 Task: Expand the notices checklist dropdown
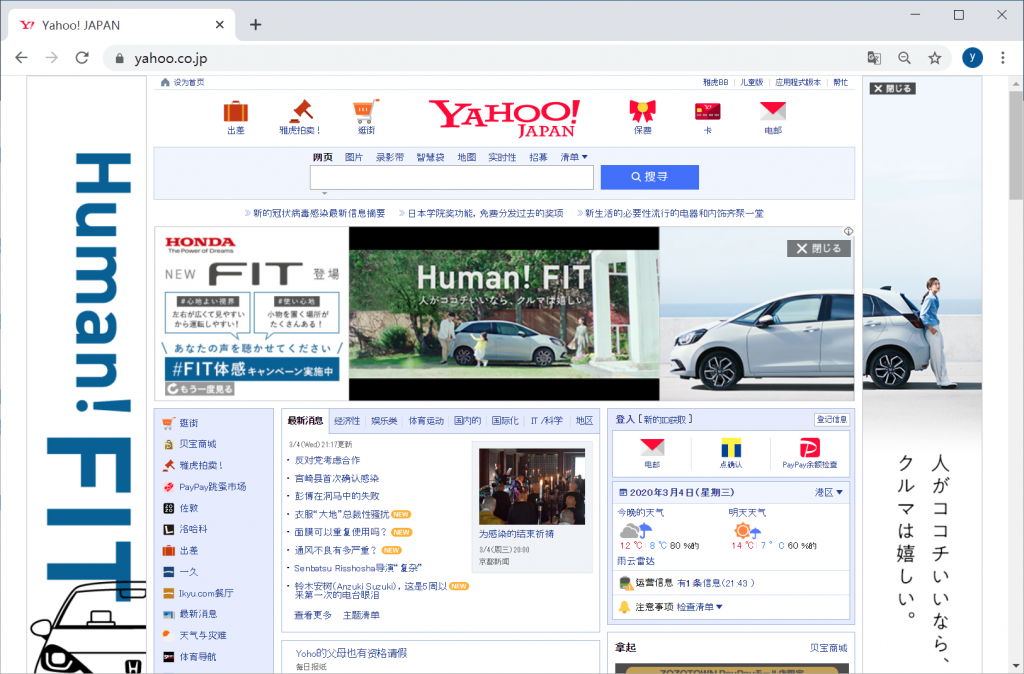[x=699, y=607]
